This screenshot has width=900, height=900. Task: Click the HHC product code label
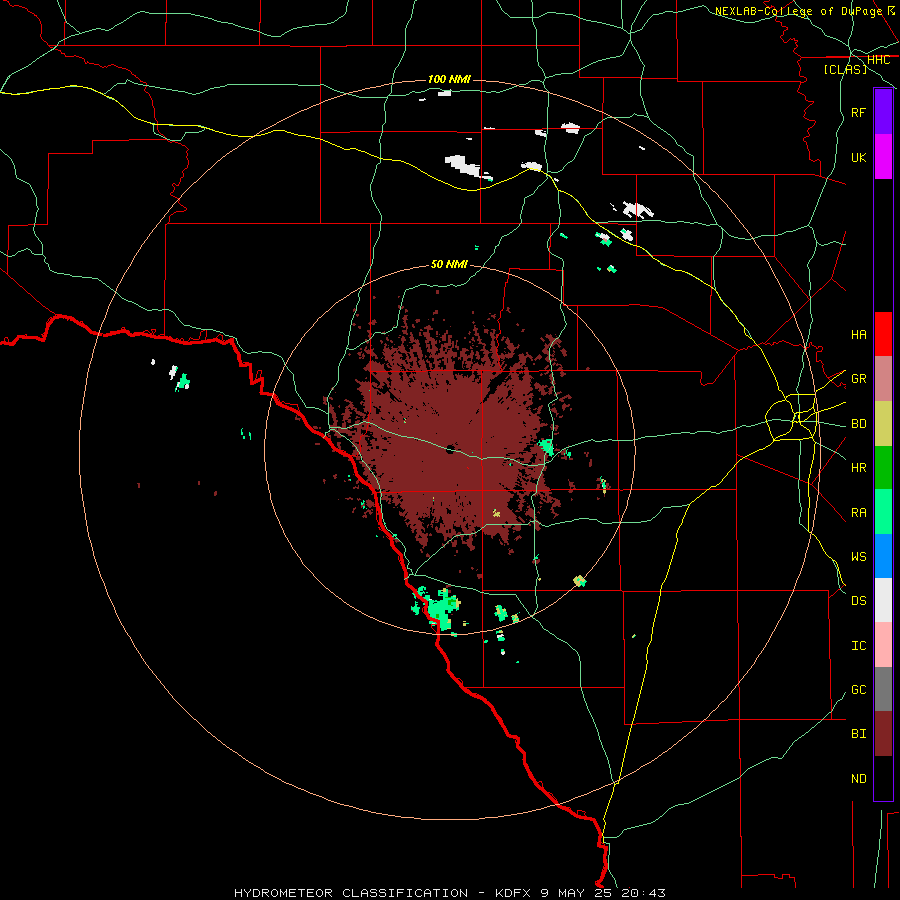[x=878, y=60]
